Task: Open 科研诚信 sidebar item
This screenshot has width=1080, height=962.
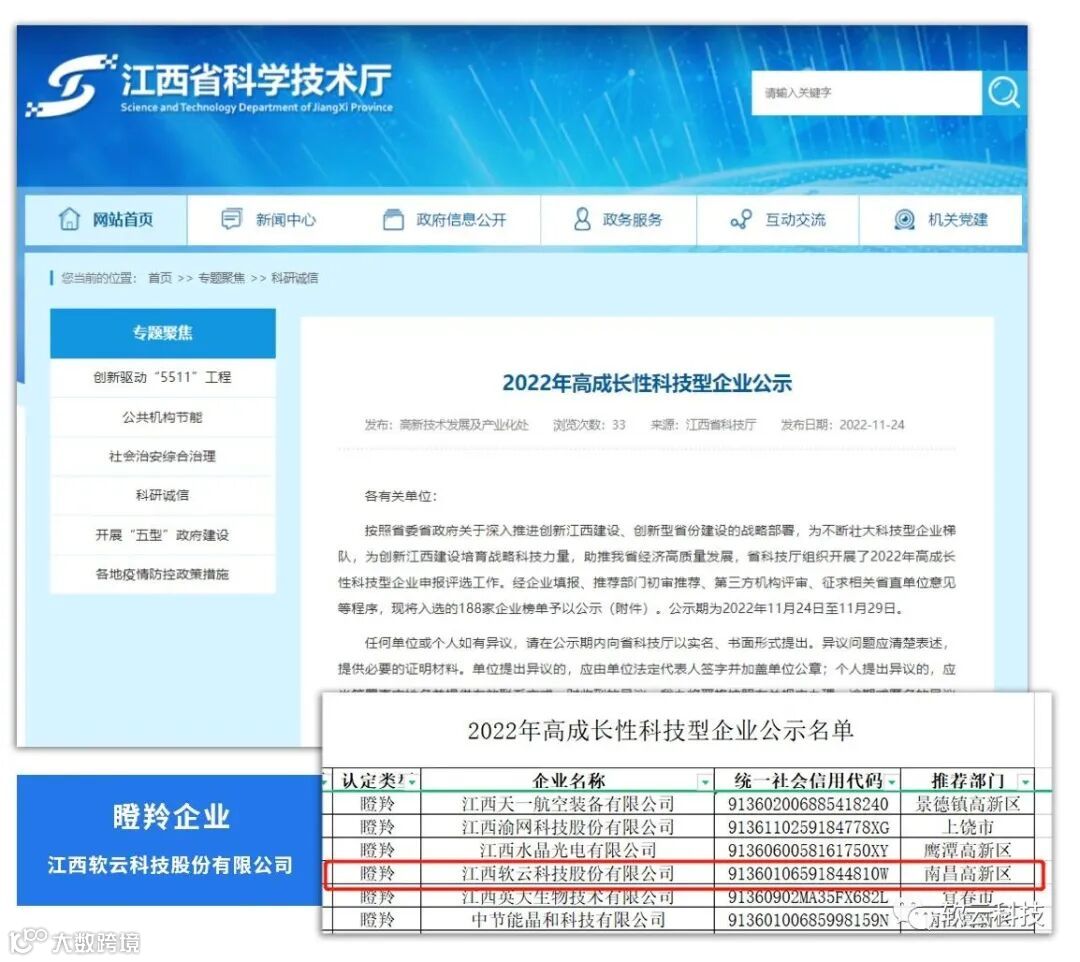Action: [163, 495]
